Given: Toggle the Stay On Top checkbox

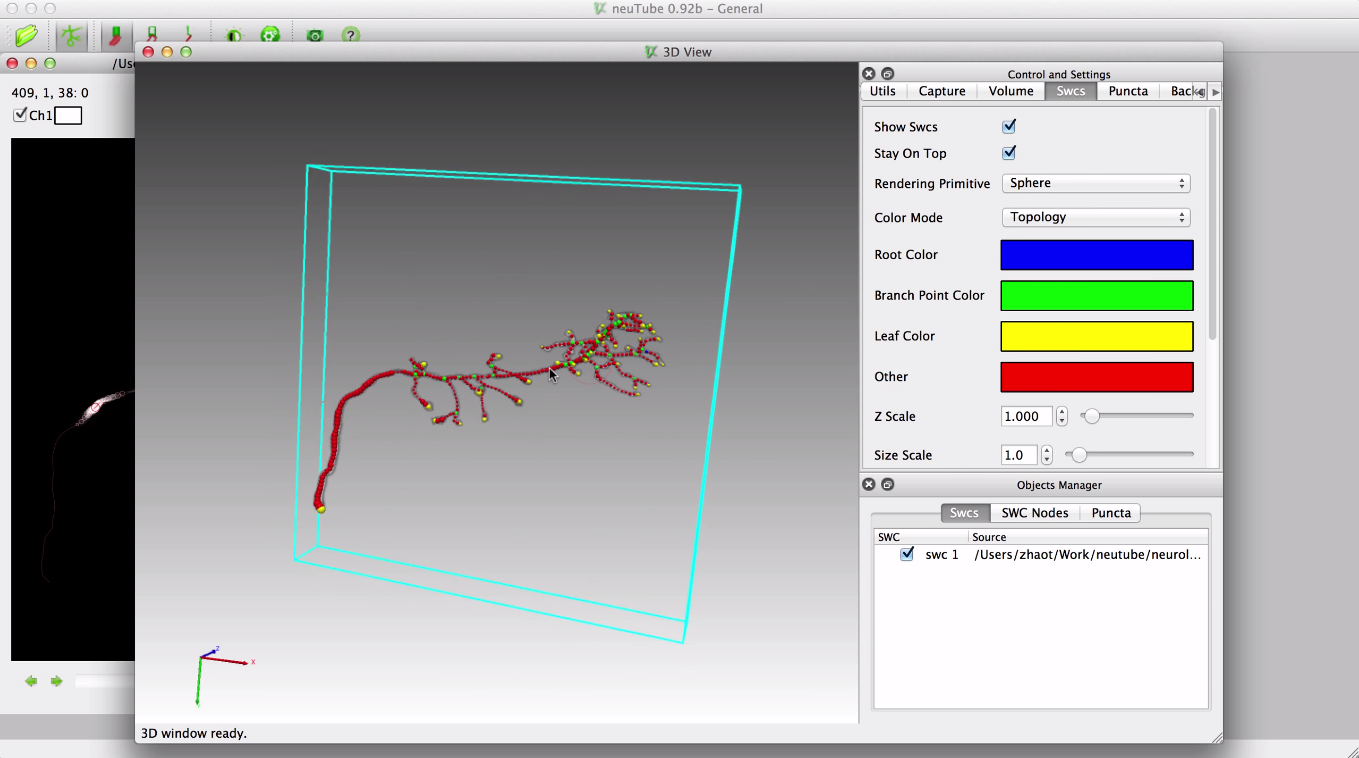Looking at the screenshot, I should coord(1009,153).
